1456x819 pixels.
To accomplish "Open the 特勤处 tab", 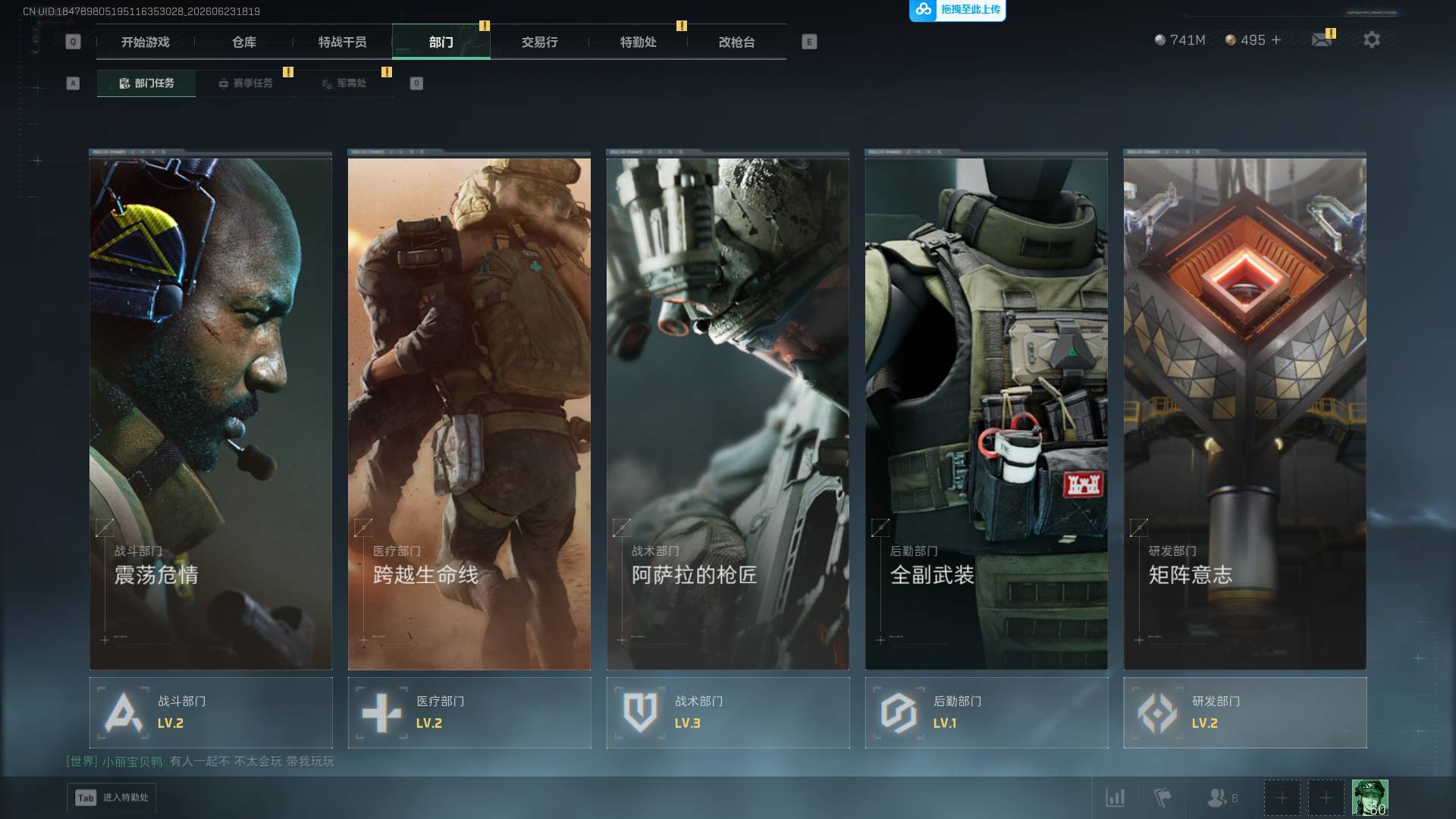I will point(638,42).
